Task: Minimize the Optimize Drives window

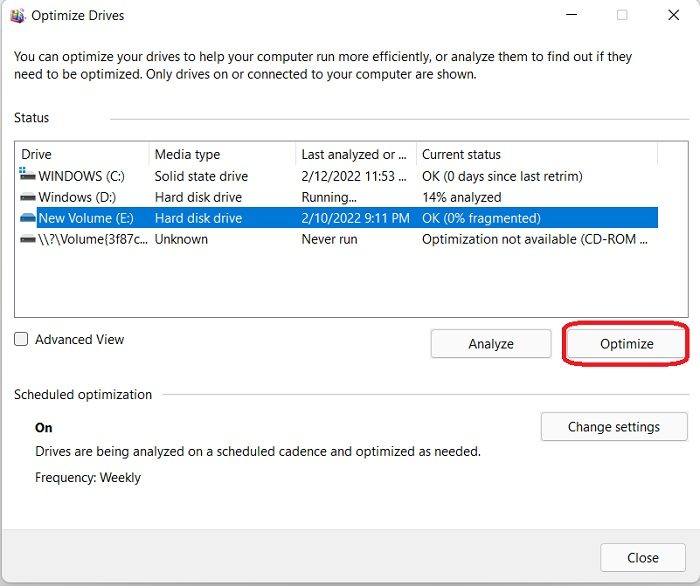Action: pyautogui.click(x=571, y=16)
